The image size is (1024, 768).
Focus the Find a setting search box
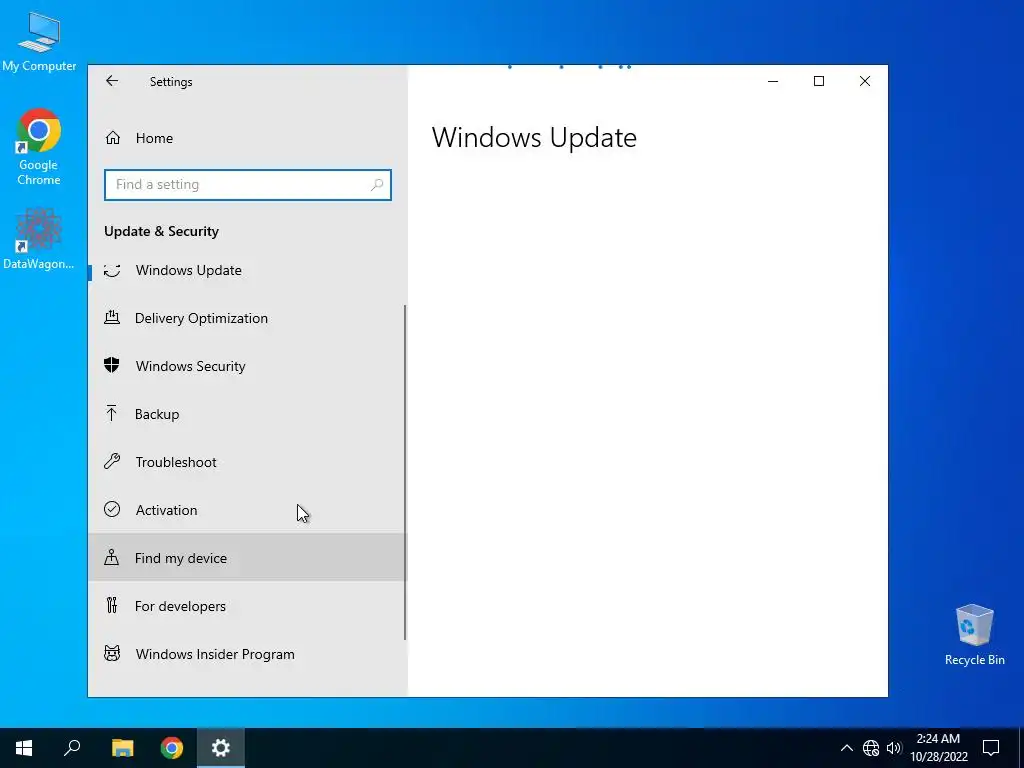point(248,185)
